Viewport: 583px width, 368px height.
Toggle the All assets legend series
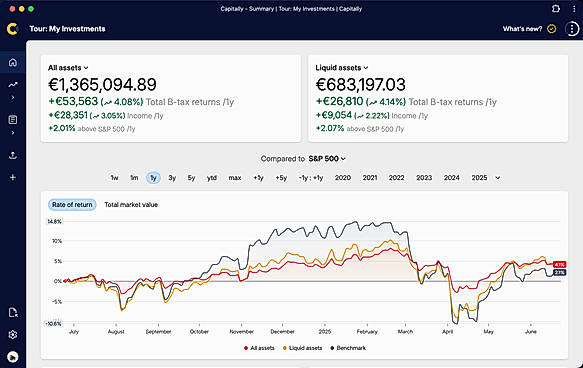pyautogui.click(x=259, y=348)
